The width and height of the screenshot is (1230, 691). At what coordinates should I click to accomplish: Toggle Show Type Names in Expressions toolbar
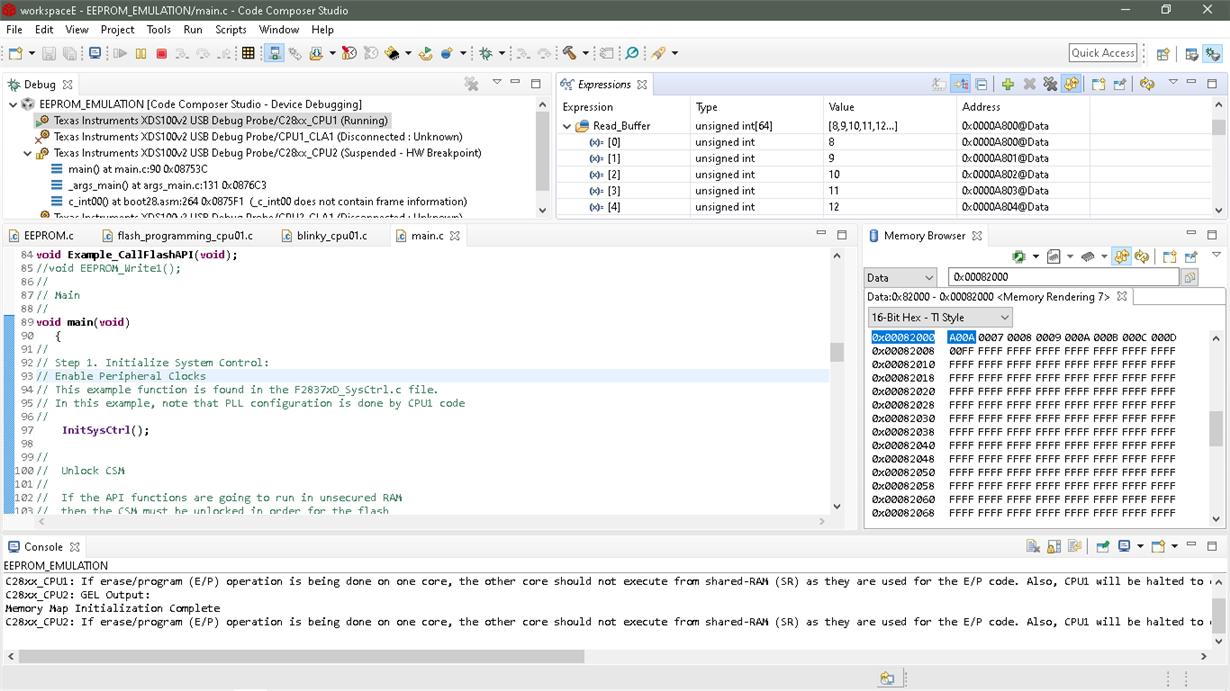[938, 84]
